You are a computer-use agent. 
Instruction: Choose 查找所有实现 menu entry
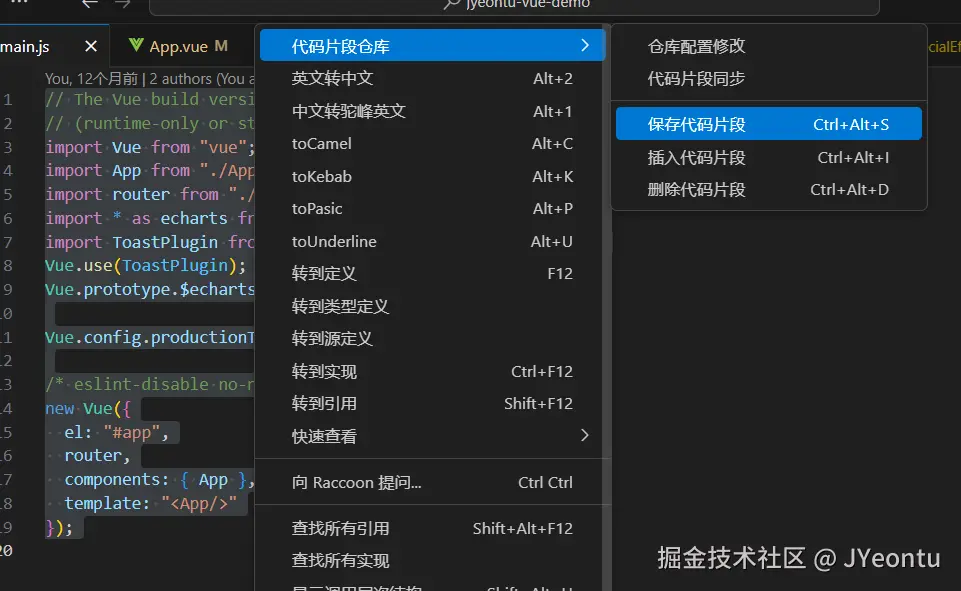(432, 560)
